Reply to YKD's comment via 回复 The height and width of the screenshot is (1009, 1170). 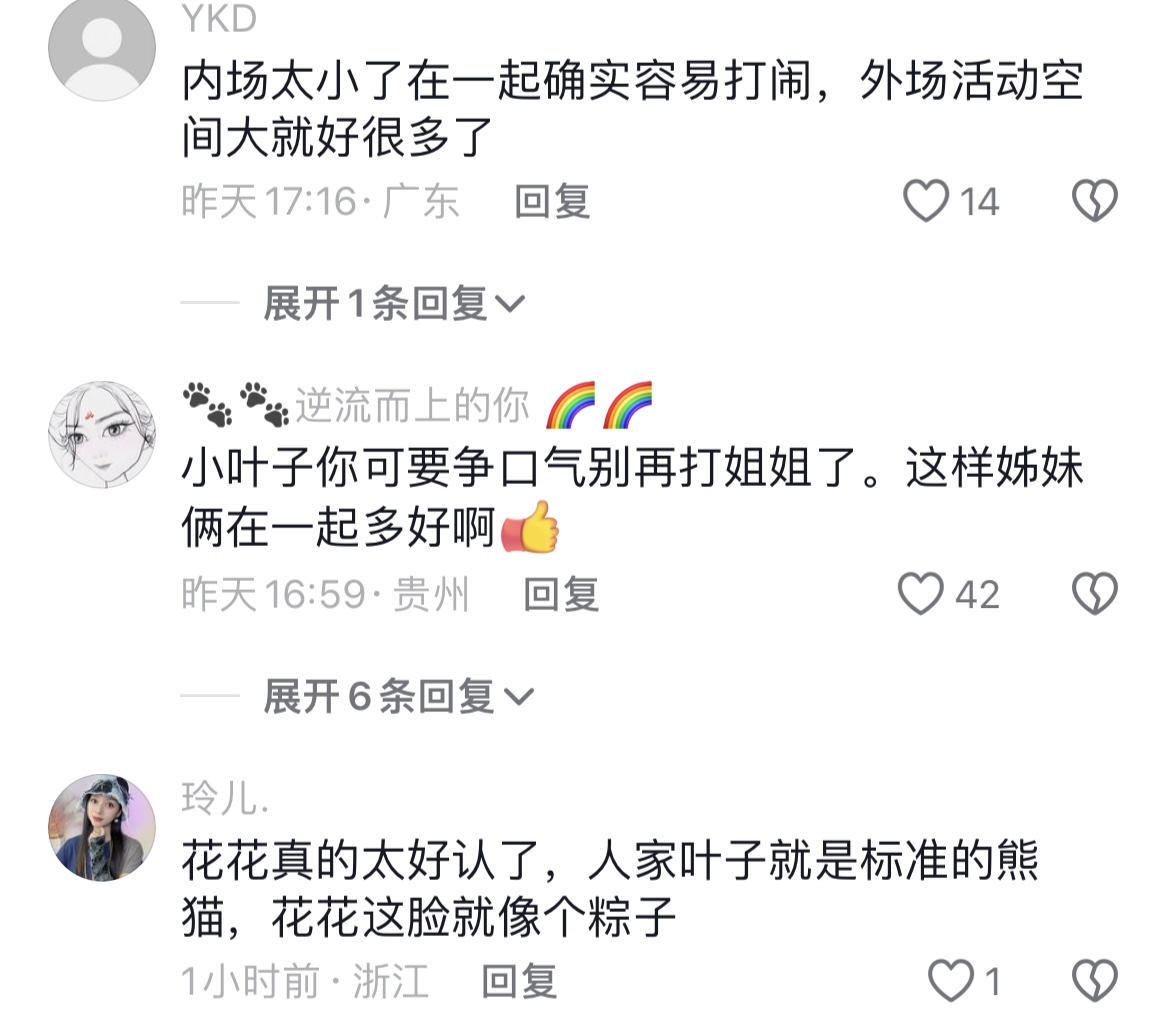(553, 202)
